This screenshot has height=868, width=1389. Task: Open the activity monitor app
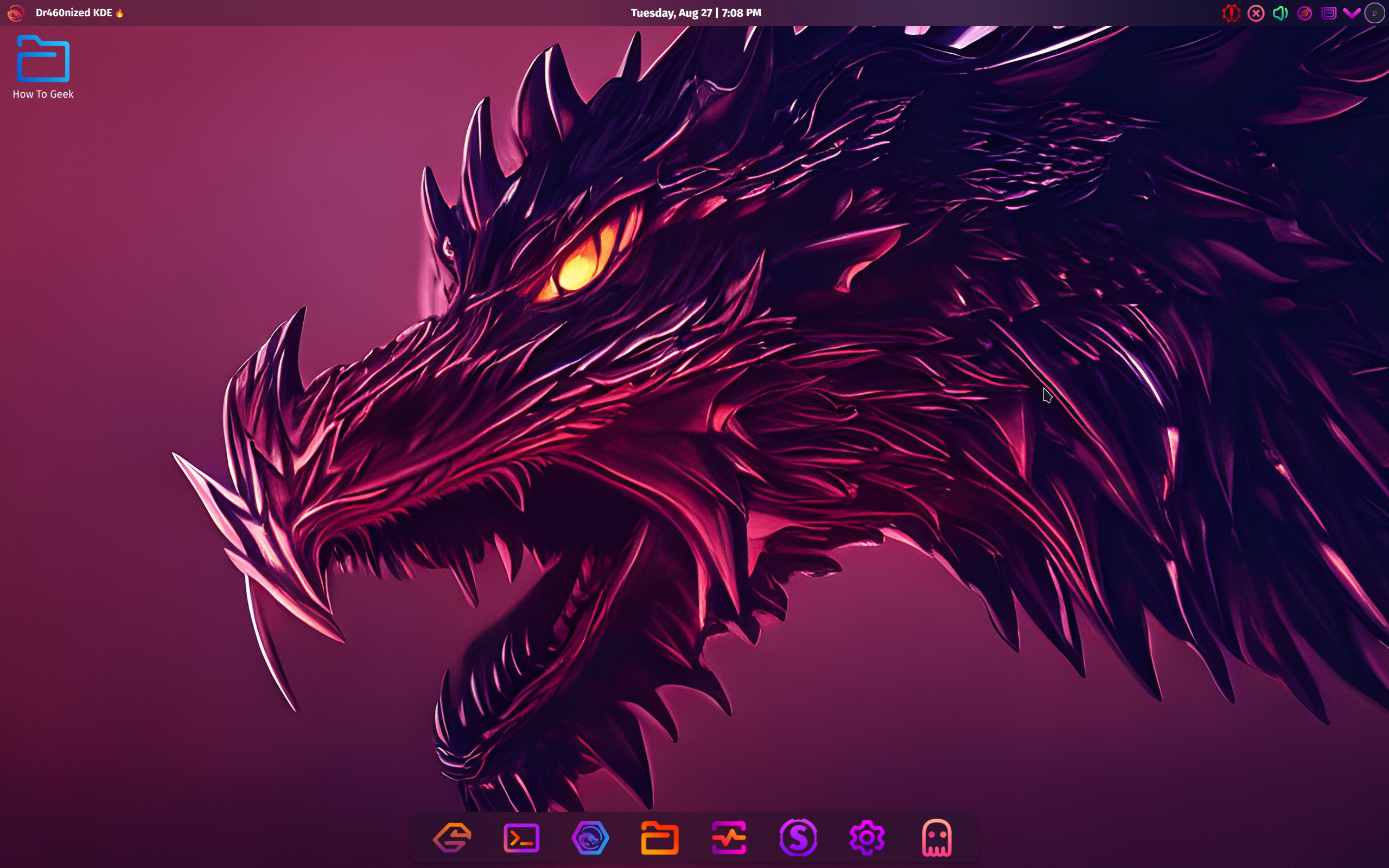pos(728,837)
